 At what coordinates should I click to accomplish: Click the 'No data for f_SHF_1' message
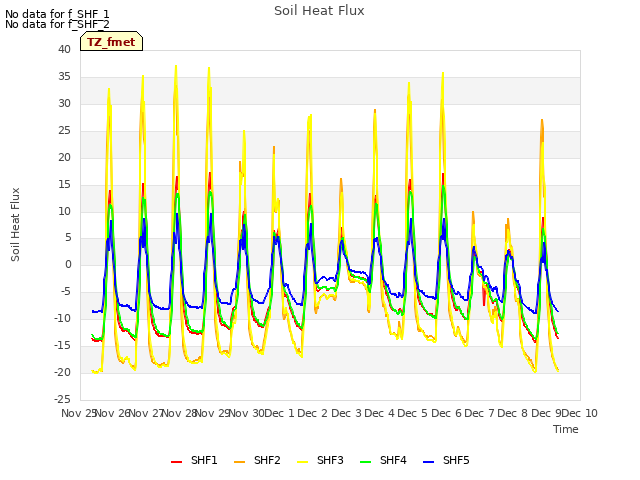pyautogui.click(x=57, y=14)
